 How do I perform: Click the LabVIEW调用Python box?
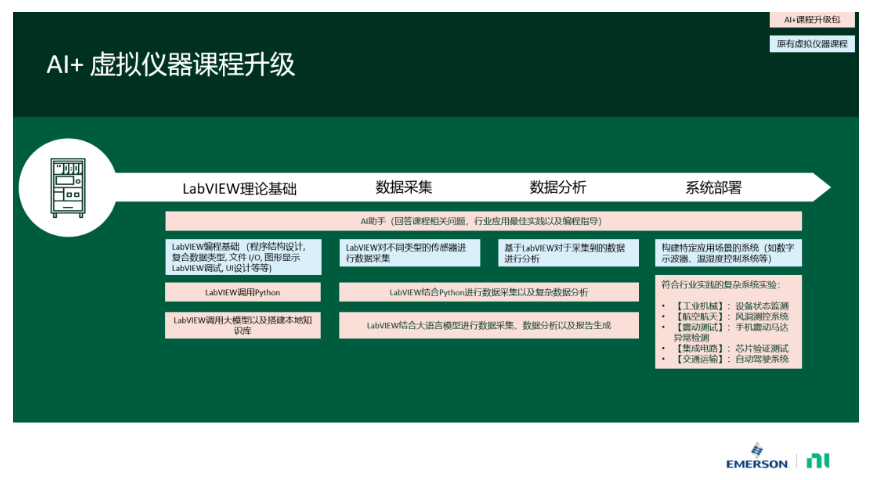click(x=243, y=292)
